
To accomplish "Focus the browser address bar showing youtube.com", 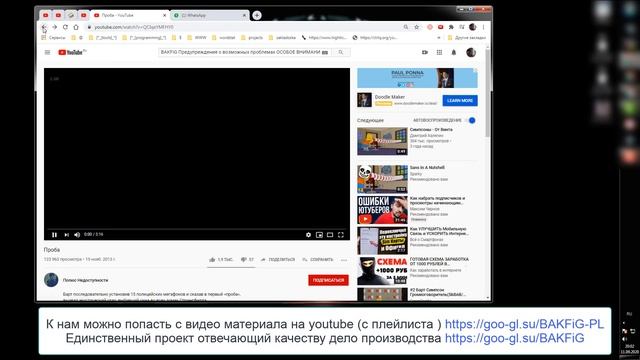I will tap(245, 27).
